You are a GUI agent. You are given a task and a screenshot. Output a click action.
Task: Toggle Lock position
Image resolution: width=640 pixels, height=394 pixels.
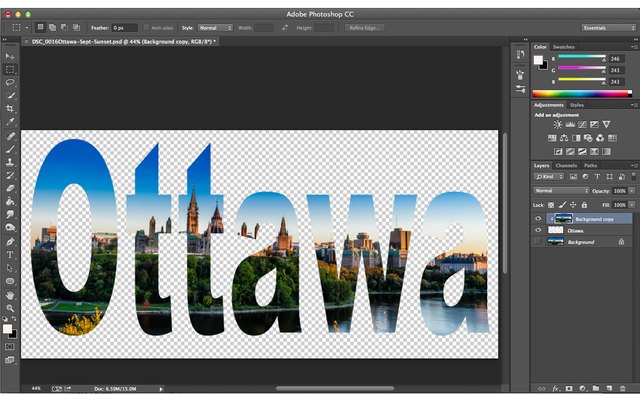(573, 205)
